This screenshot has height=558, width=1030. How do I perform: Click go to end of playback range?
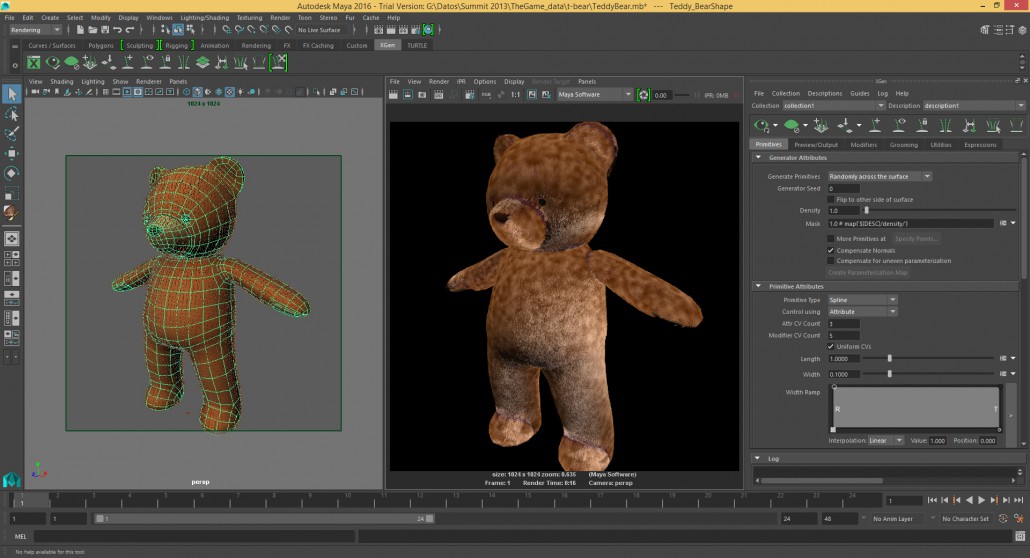click(1017, 500)
